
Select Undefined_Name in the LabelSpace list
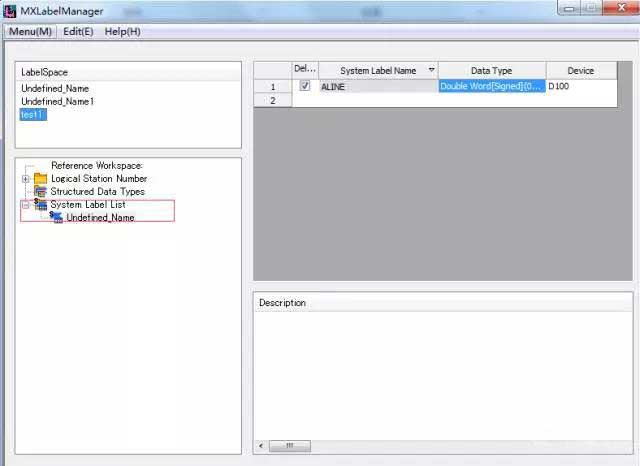tap(55, 89)
